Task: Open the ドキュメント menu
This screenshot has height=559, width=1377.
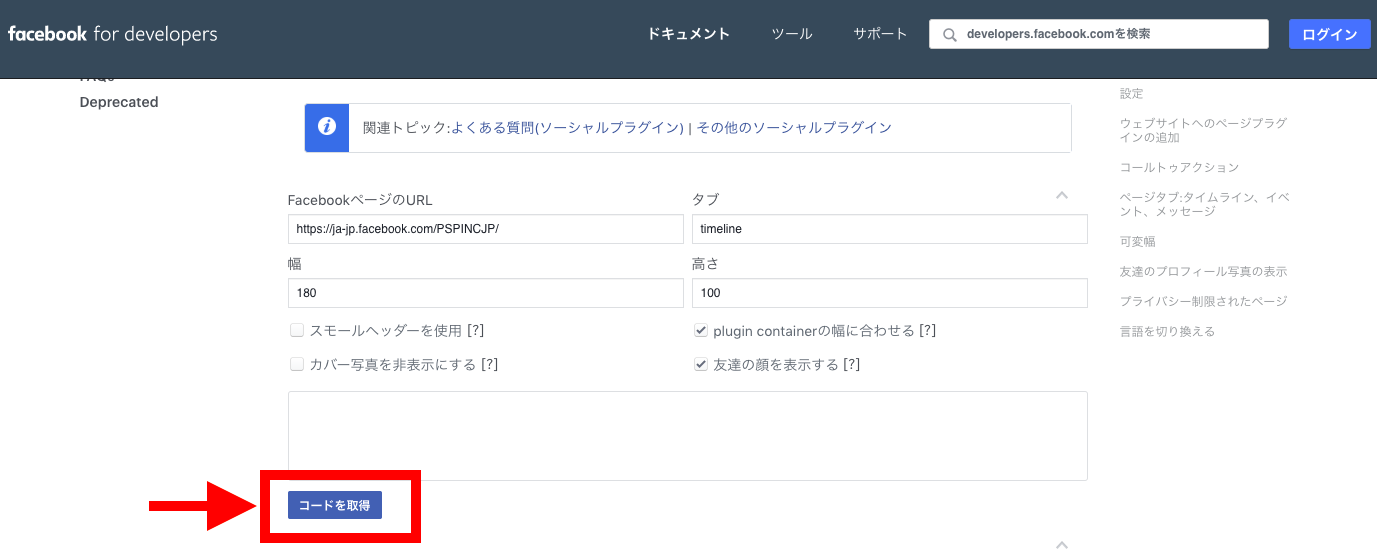Action: (x=688, y=34)
